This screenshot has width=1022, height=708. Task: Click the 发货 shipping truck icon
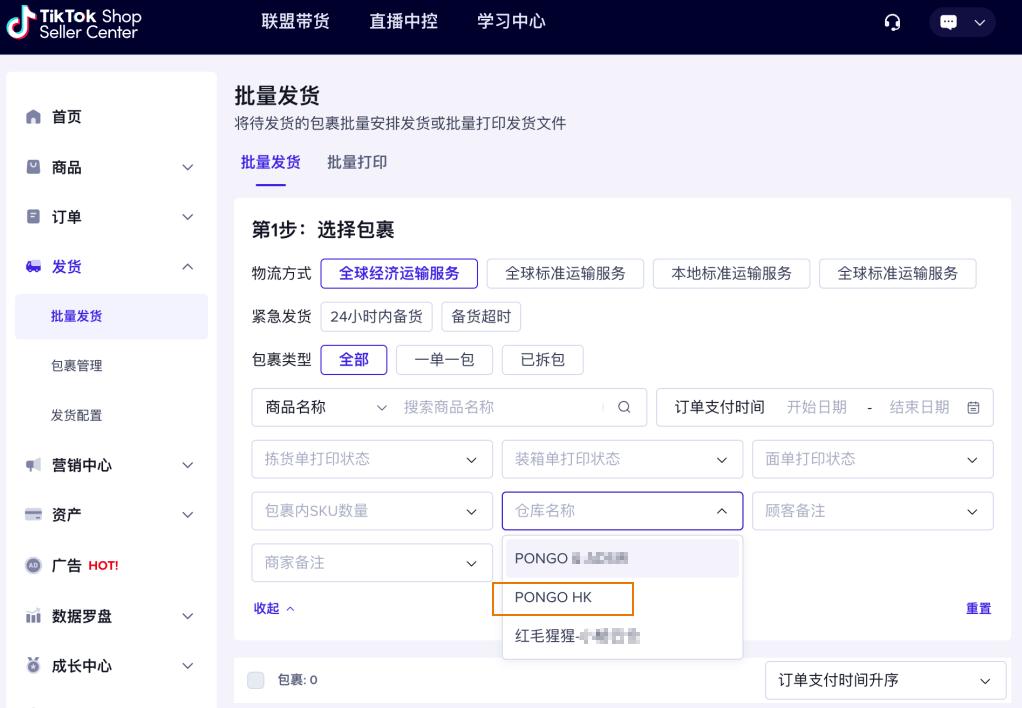(x=34, y=267)
